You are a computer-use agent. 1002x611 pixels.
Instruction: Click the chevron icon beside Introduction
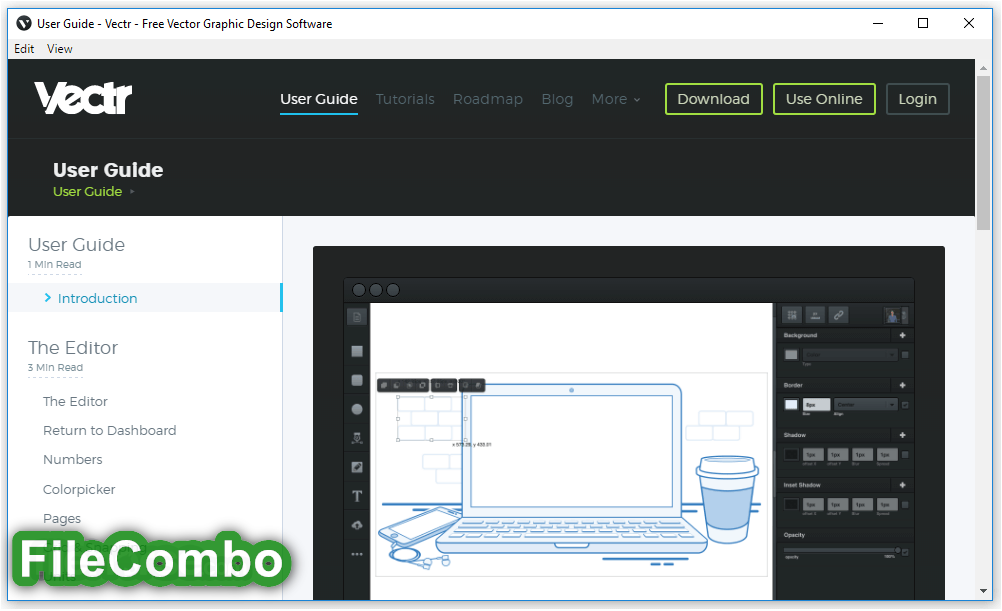(x=47, y=298)
